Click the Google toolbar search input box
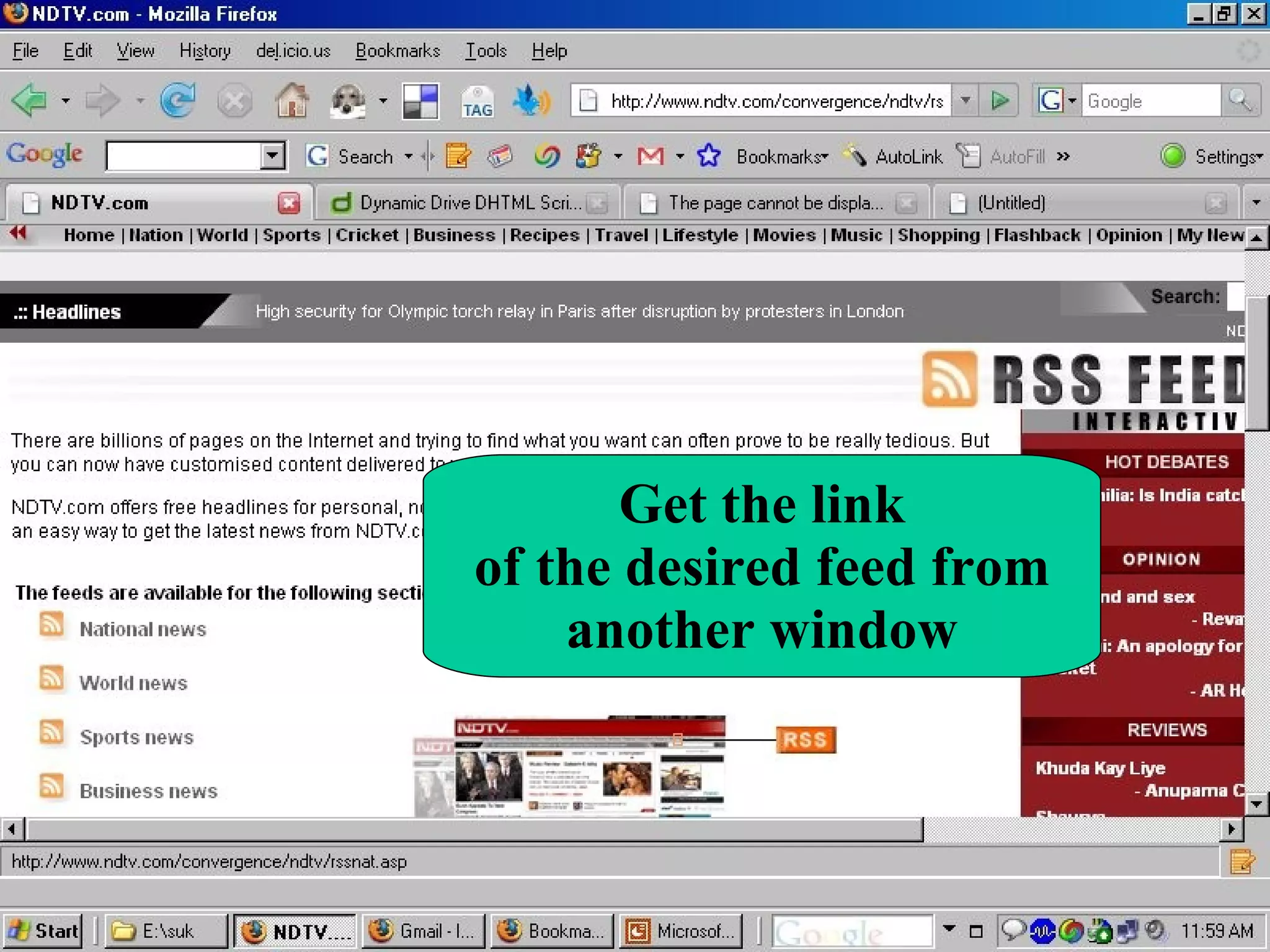 [184, 156]
